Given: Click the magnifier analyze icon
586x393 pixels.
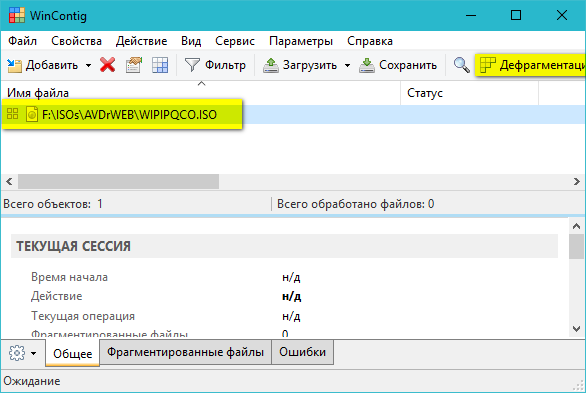Looking at the screenshot, I should [462, 65].
